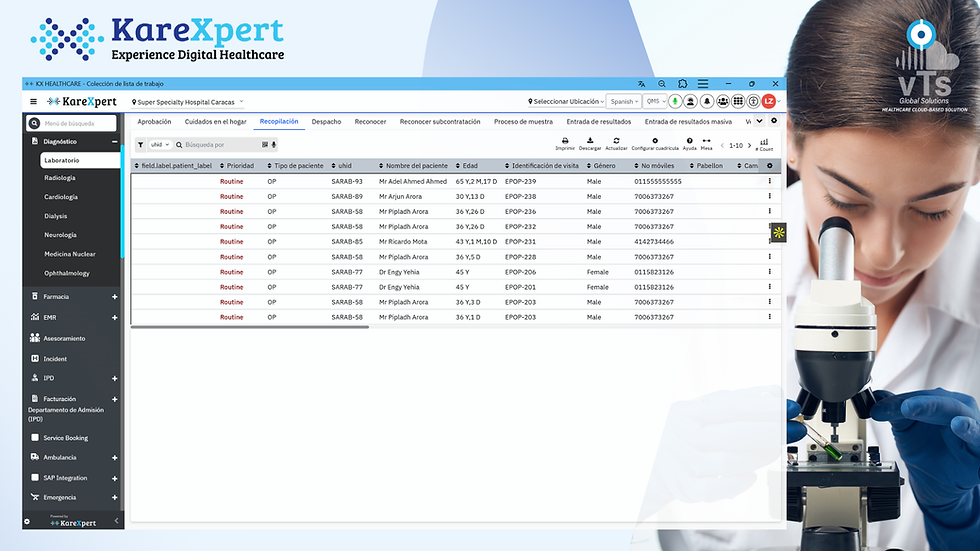Go to previous page of results
The width and height of the screenshot is (980, 551).
(x=722, y=146)
